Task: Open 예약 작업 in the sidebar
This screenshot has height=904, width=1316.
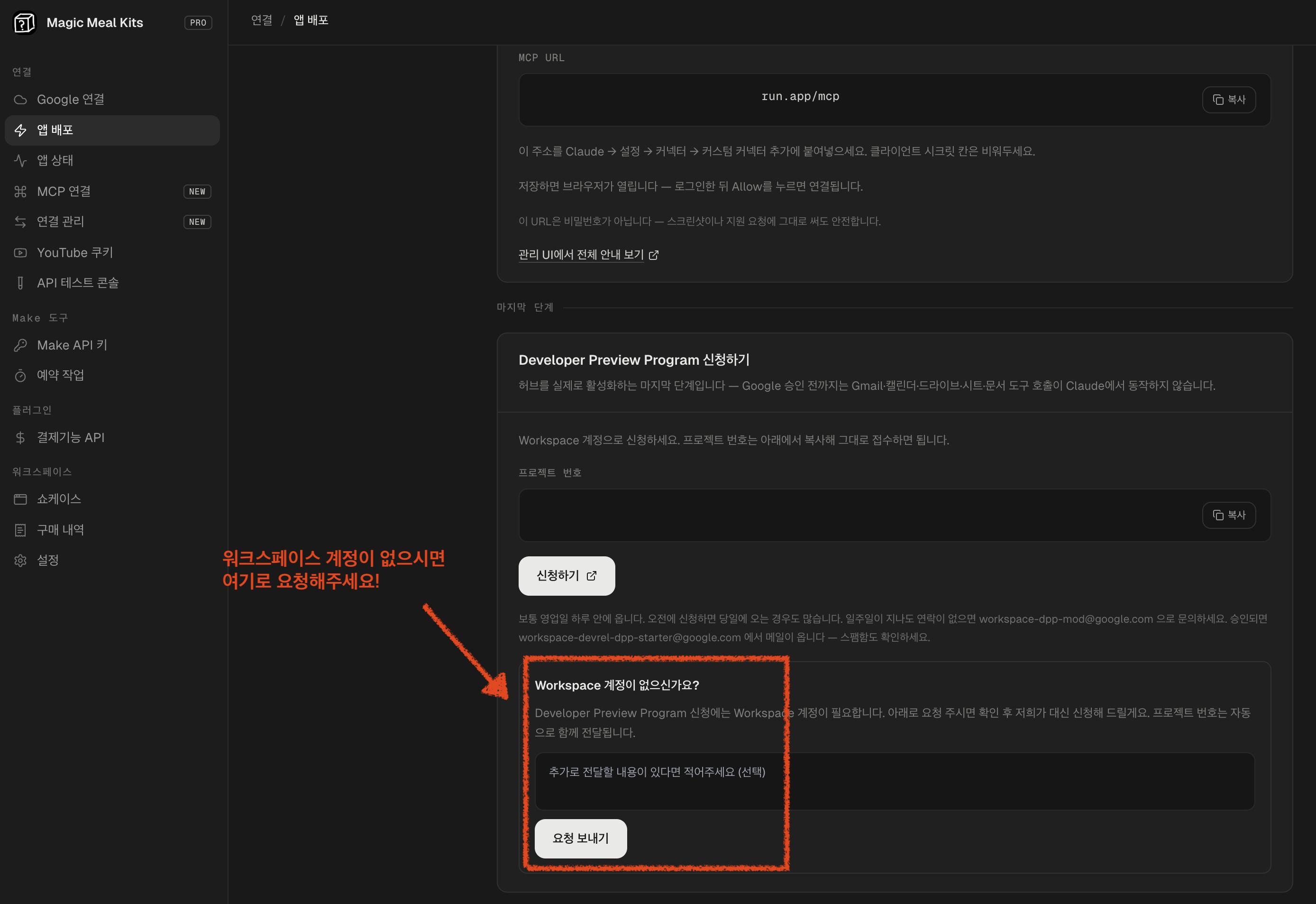Action: coord(112,376)
